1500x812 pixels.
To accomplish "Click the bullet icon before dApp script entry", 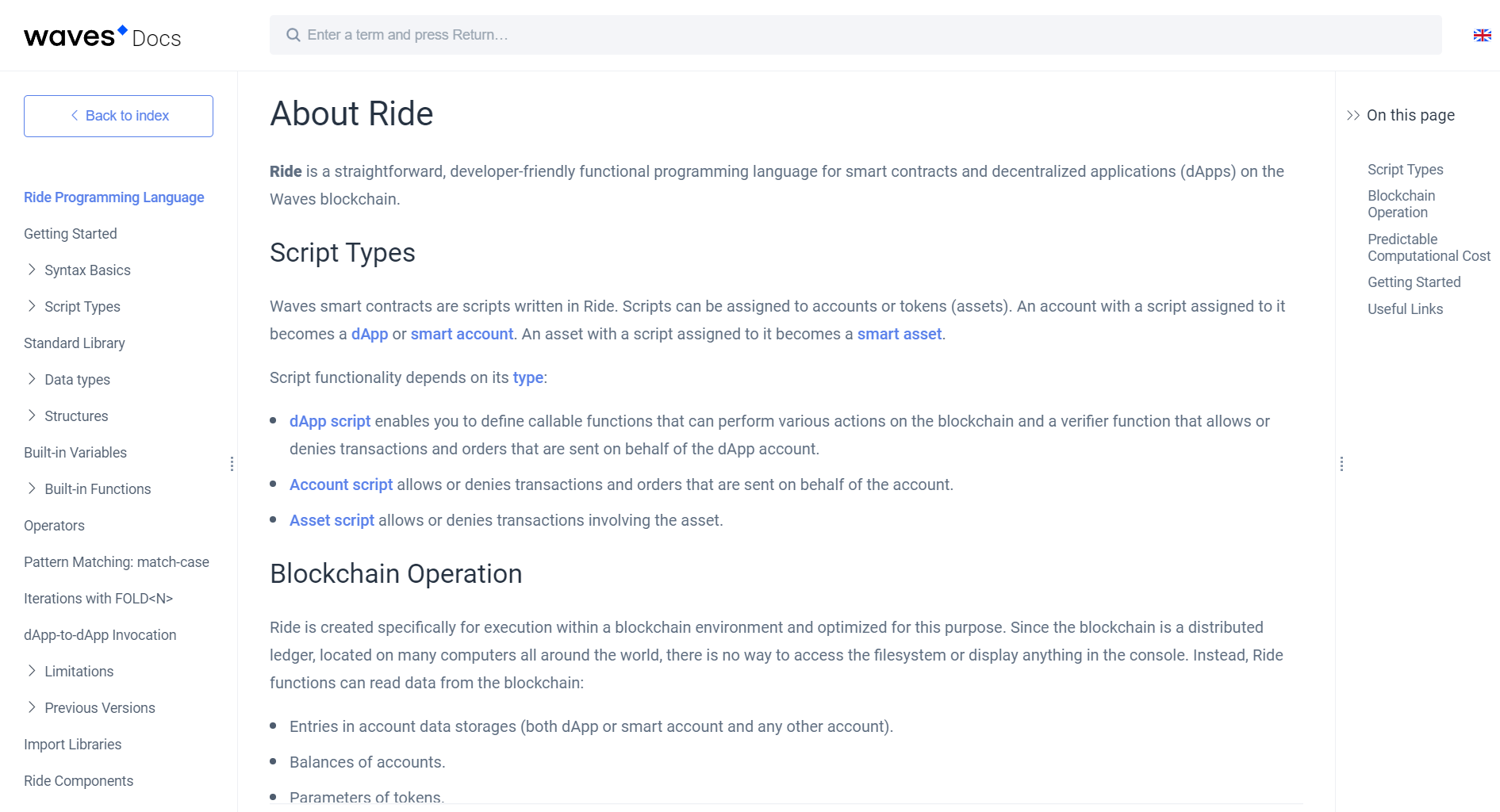I will 272,422.
